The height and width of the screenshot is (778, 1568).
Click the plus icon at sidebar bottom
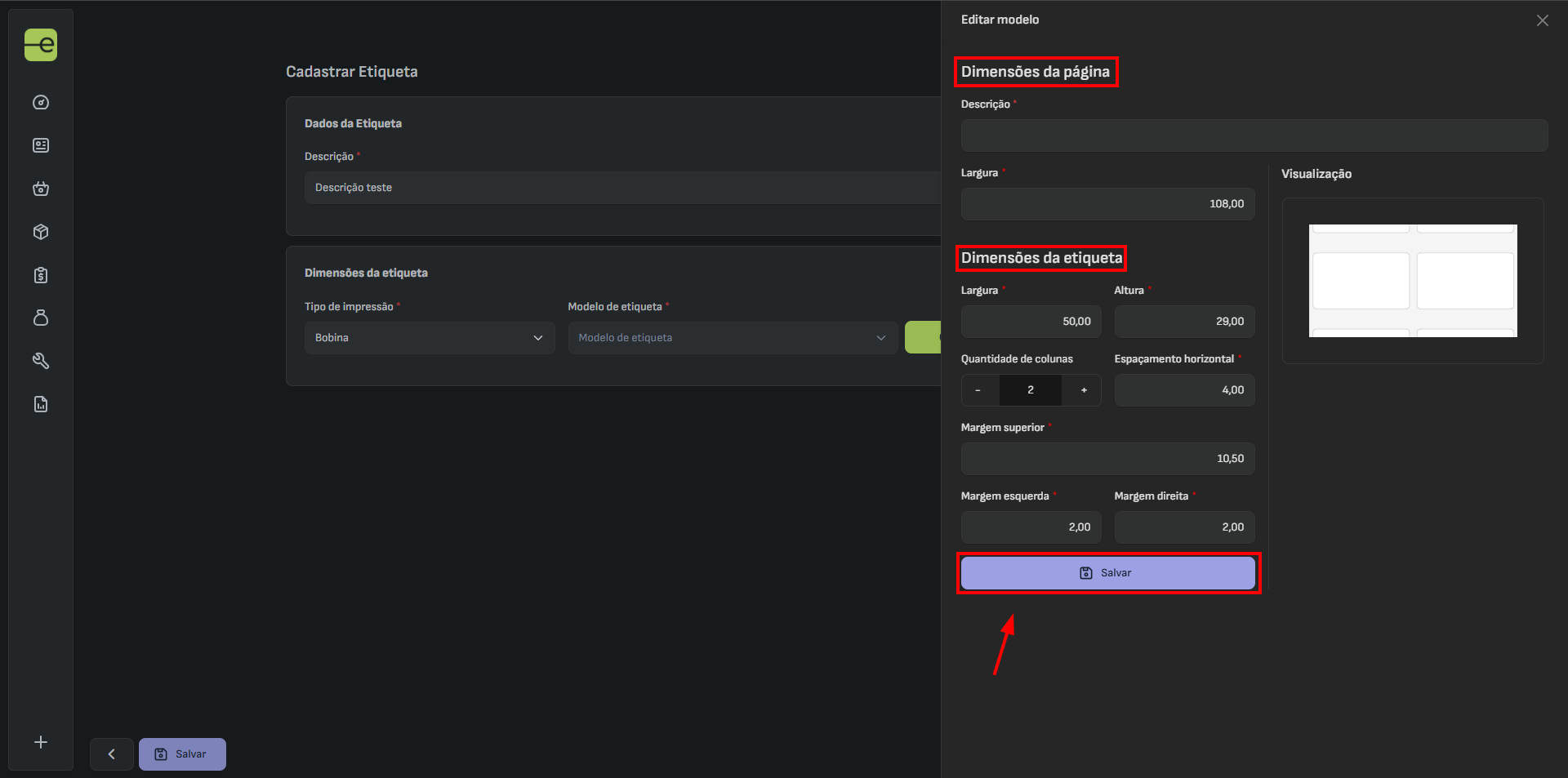click(x=41, y=742)
